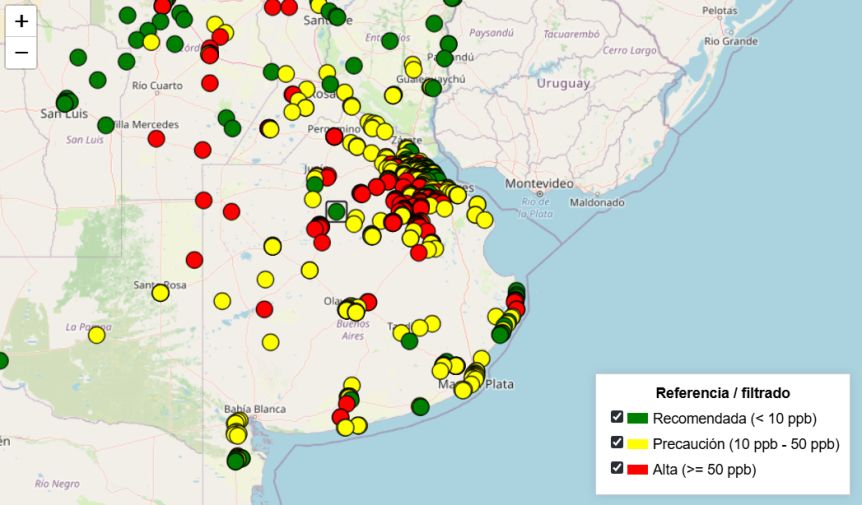Disable the Alta (>= 50 ppb) checkbox
This screenshot has width=862, height=505.
pyautogui.click(x=617, y=468)
